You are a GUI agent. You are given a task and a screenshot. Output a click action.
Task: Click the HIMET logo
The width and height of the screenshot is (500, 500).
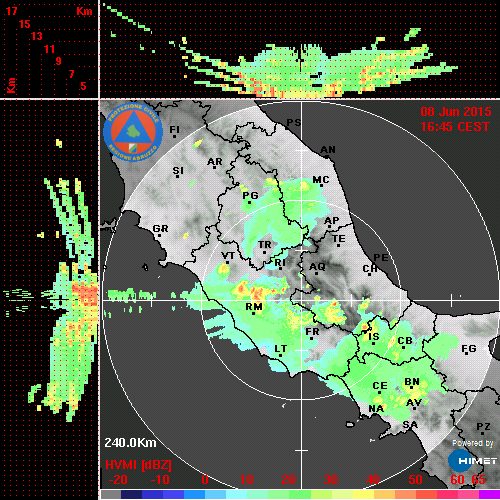[472, 460]
